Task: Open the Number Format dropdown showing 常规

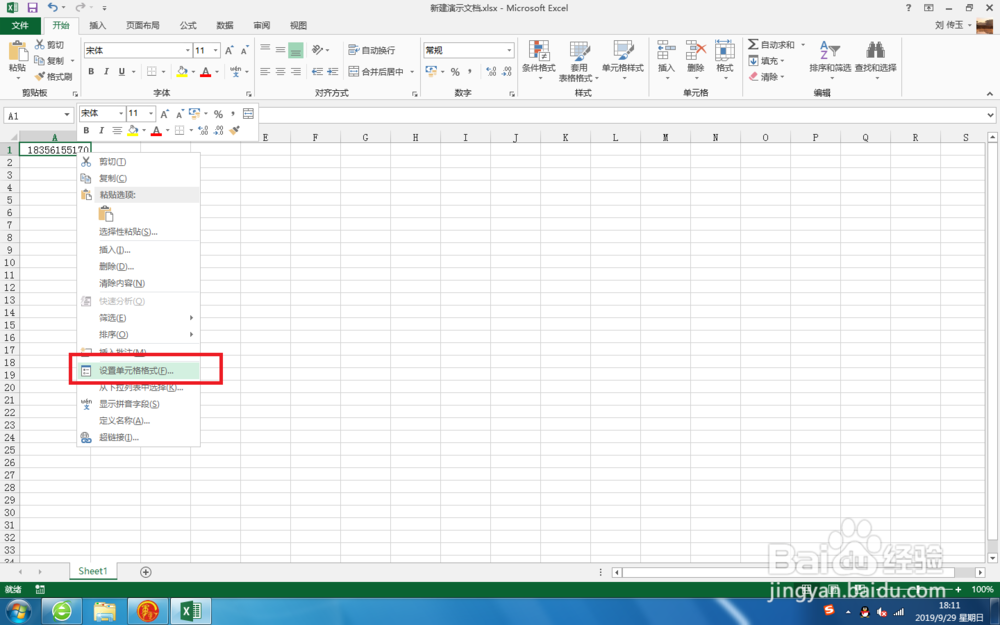Action: 468,49
